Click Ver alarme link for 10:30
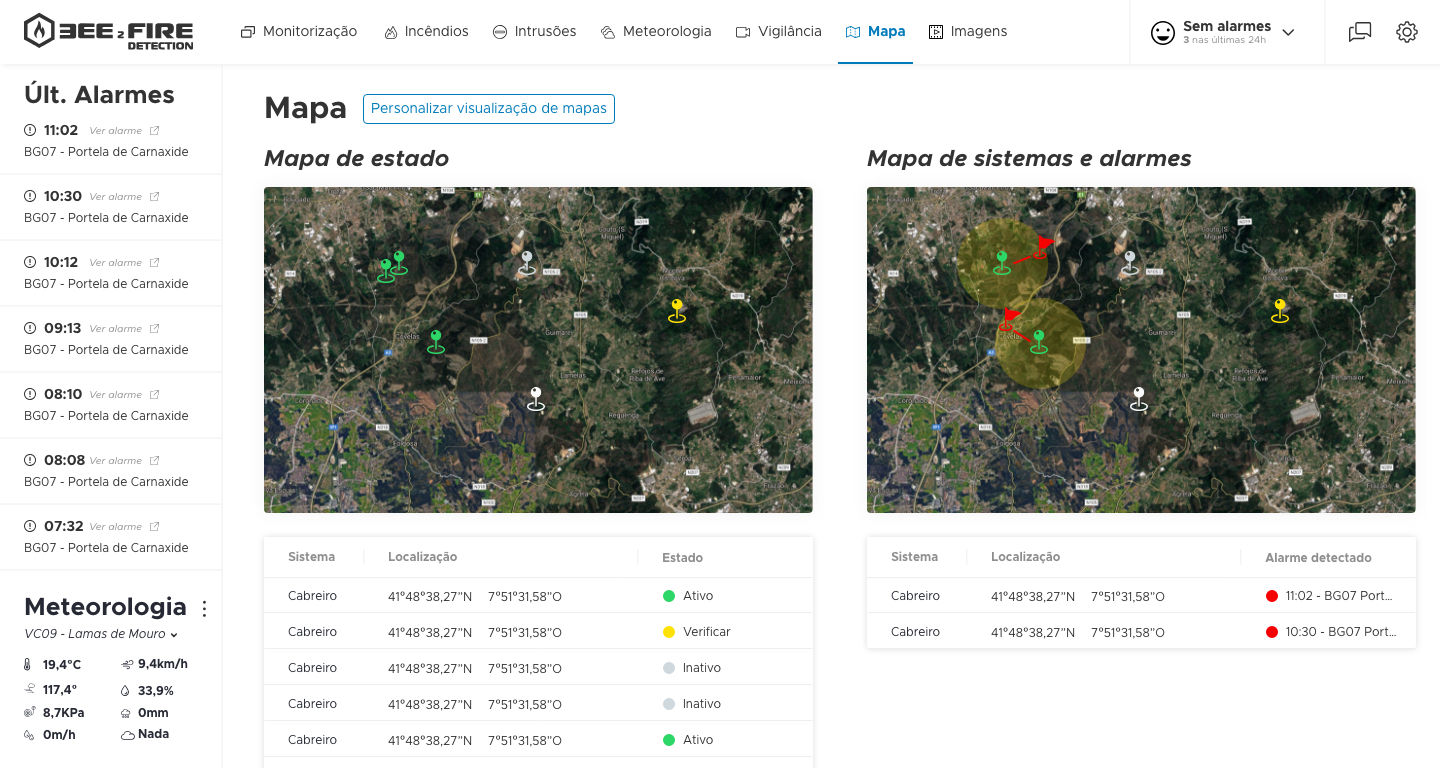Image resolution: width=1440 pixels, height=768 pixels. 116,197
